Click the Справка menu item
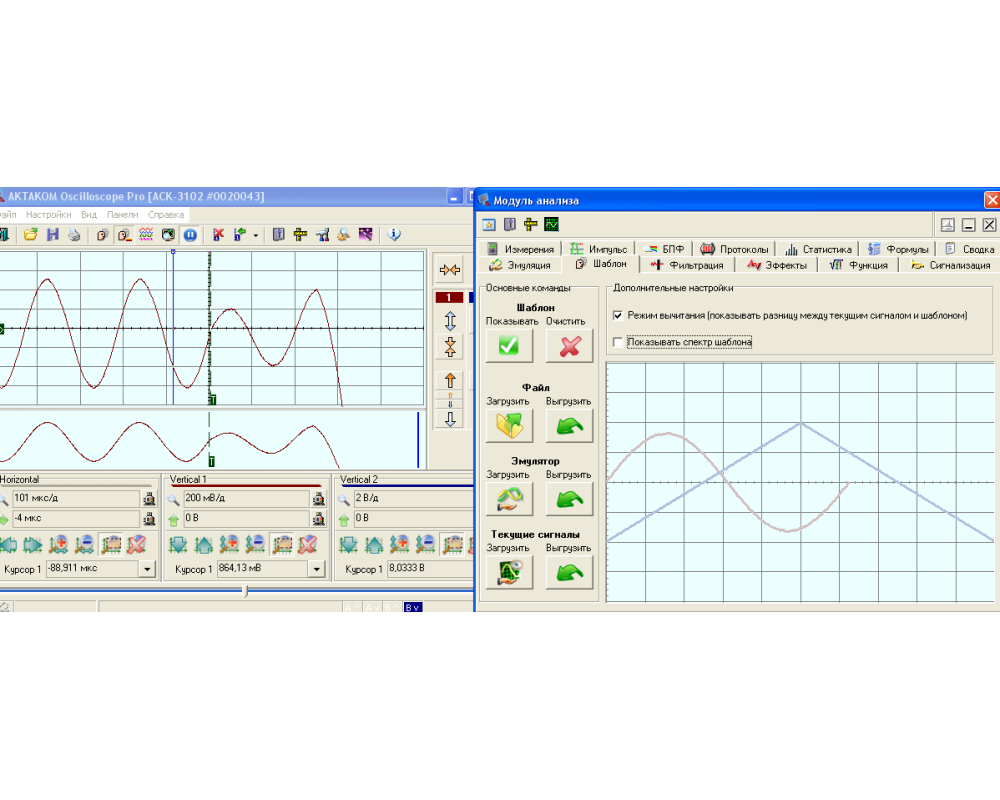1000x800 pixels. click(166, 214)
